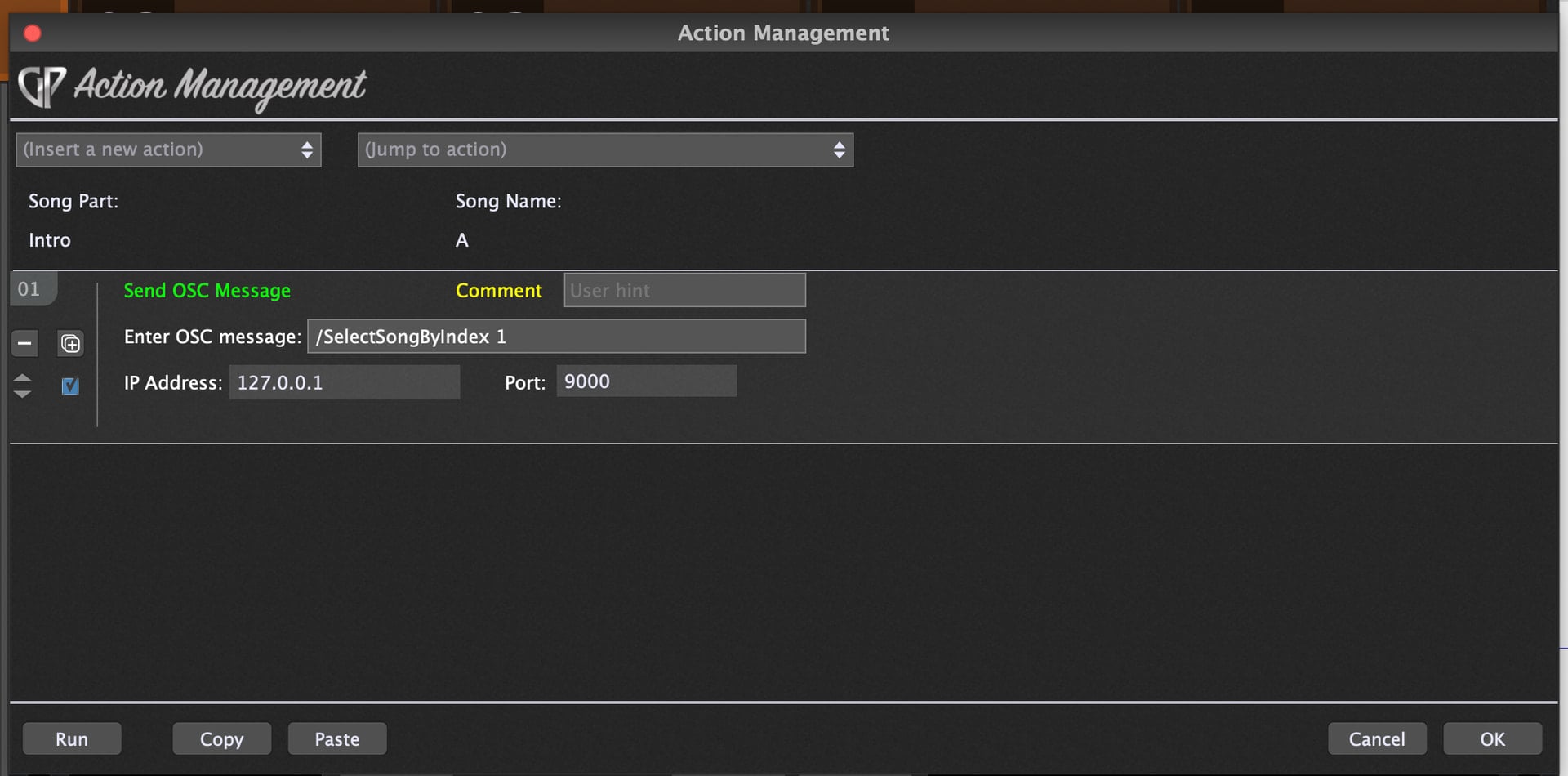Viewport: 1568px width, 776px height.
Task: Disable the Send OSC Message action checkbox
Action: point(70,386)
